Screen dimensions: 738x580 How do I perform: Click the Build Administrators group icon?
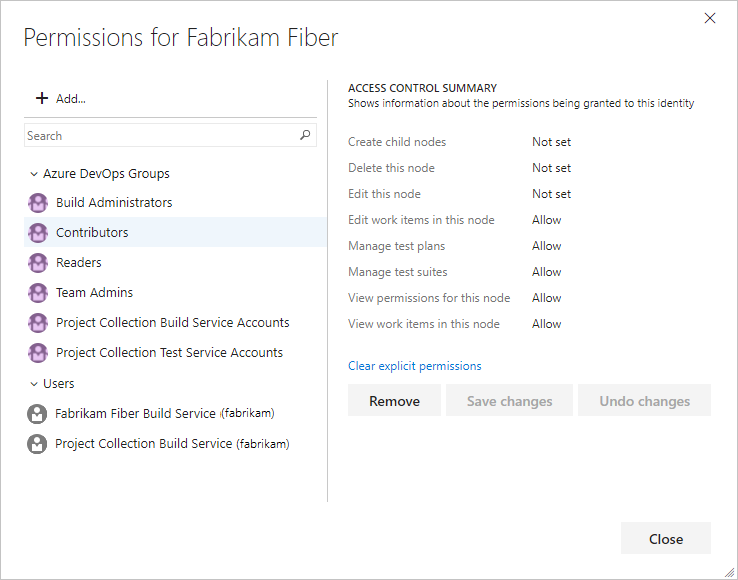[x=38, y=203]
